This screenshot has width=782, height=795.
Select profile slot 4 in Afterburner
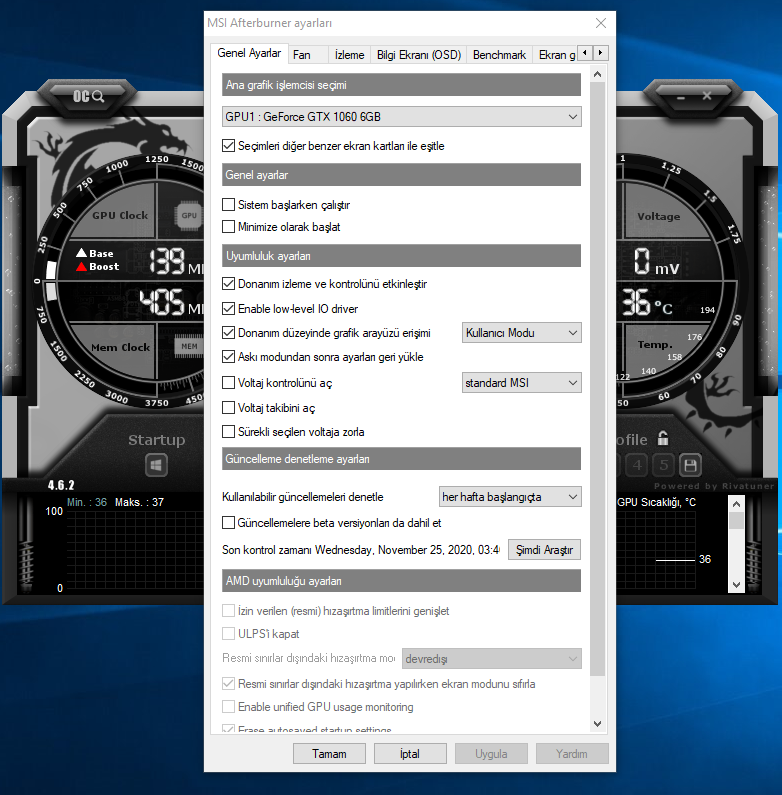click(637, 465)
